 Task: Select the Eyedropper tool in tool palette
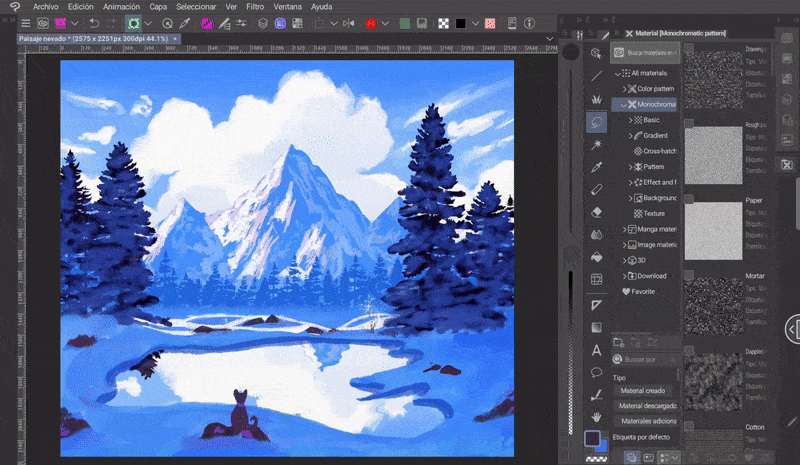[x=596, y=167]
